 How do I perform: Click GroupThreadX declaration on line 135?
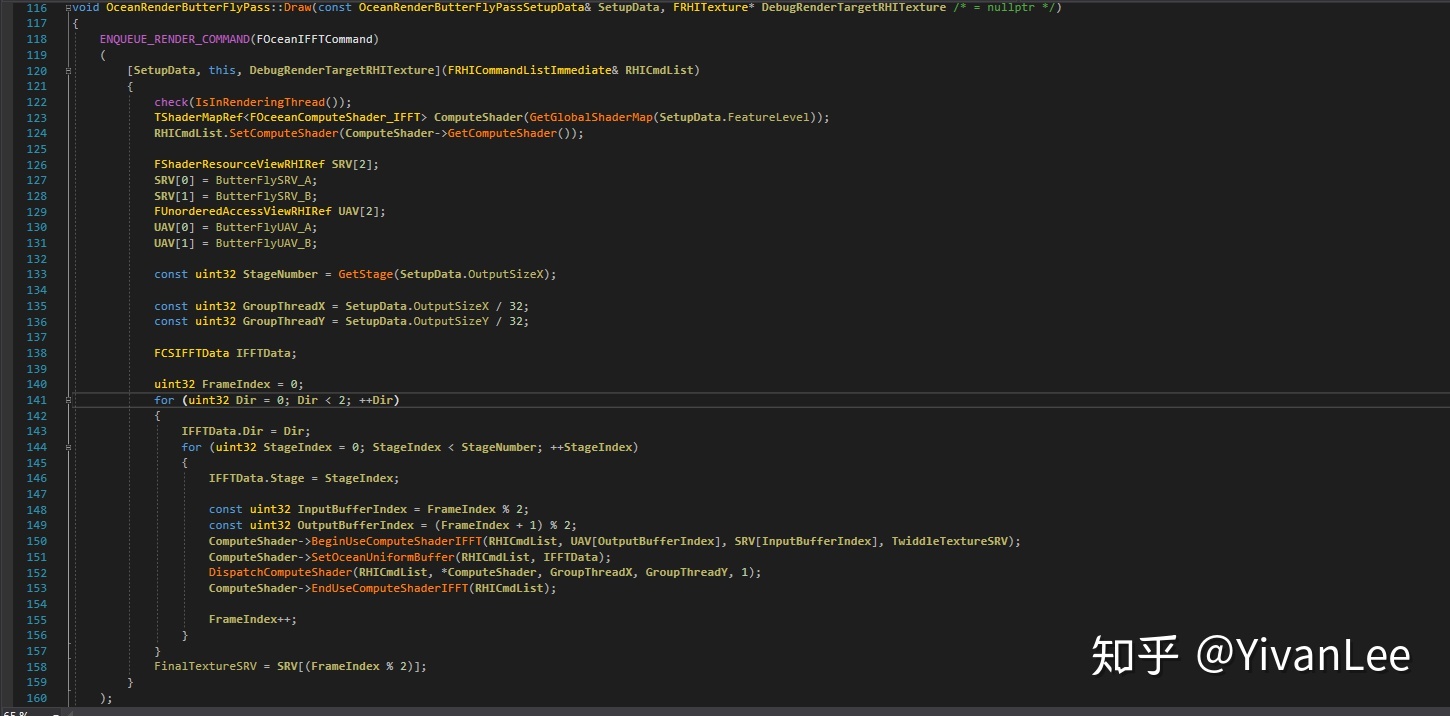284,306
